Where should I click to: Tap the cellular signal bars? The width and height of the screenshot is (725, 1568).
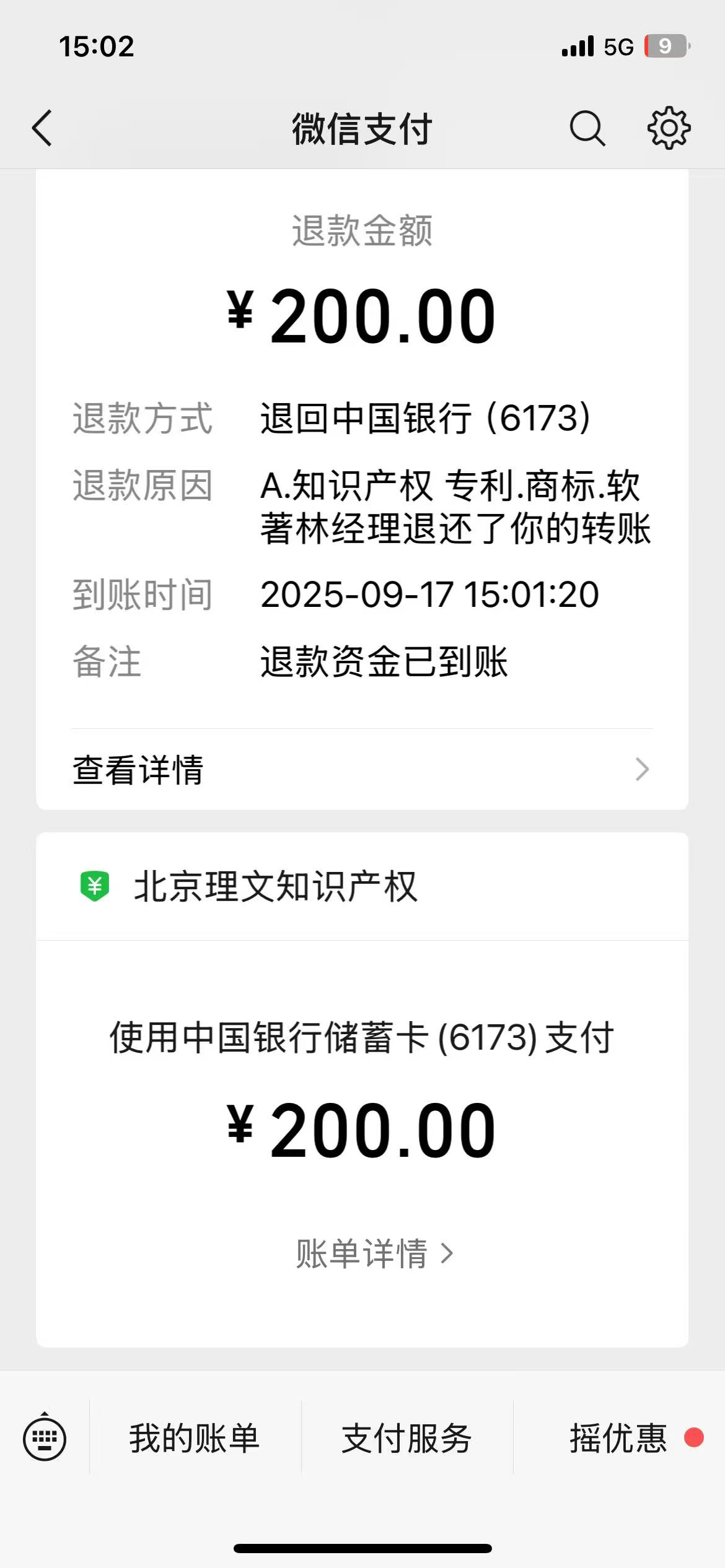point(578,46)
